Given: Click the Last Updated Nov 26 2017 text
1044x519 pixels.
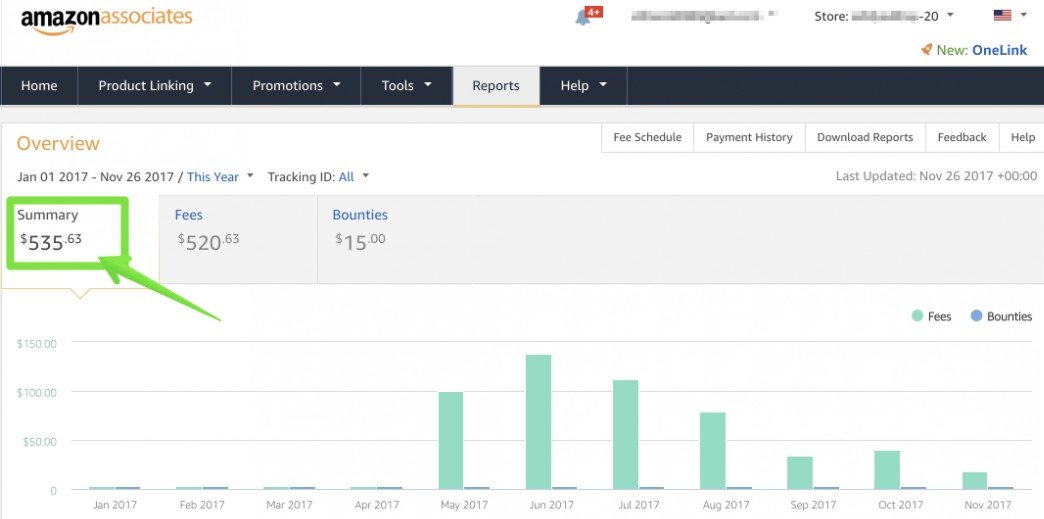Looking at the screenshot, I should pyautogui.click(x=936, y=176).
